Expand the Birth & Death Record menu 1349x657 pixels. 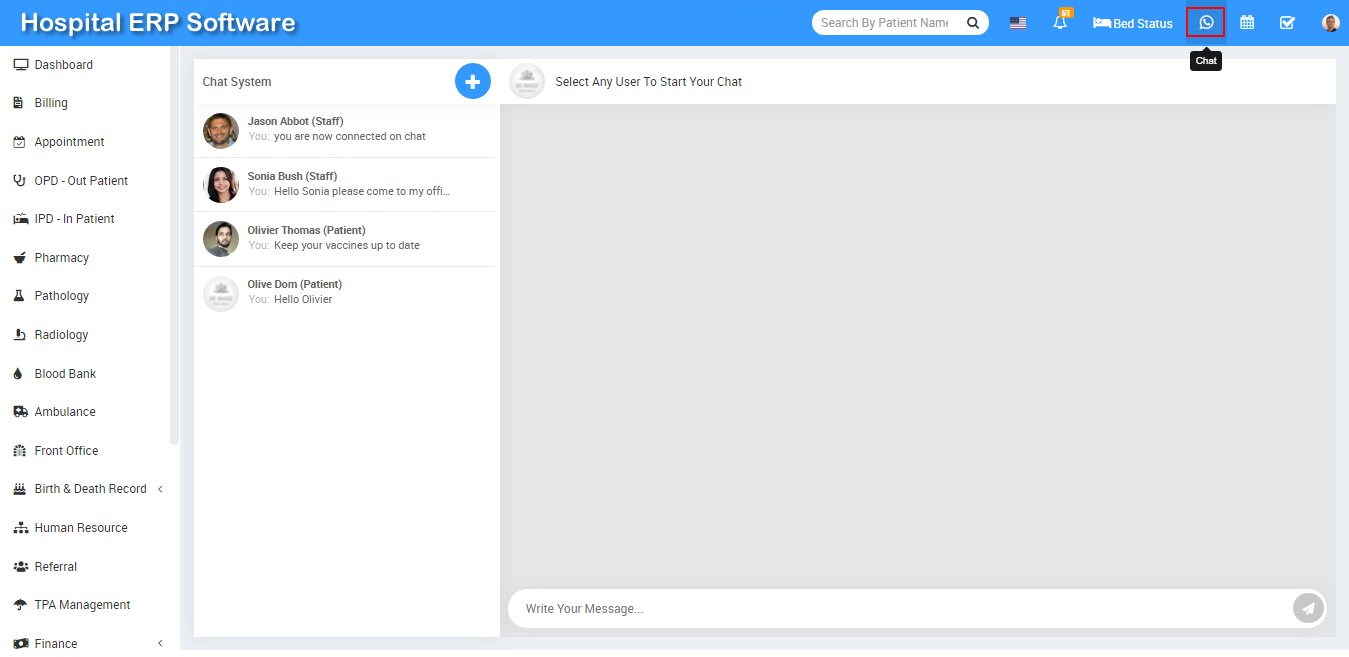point(90,489)
